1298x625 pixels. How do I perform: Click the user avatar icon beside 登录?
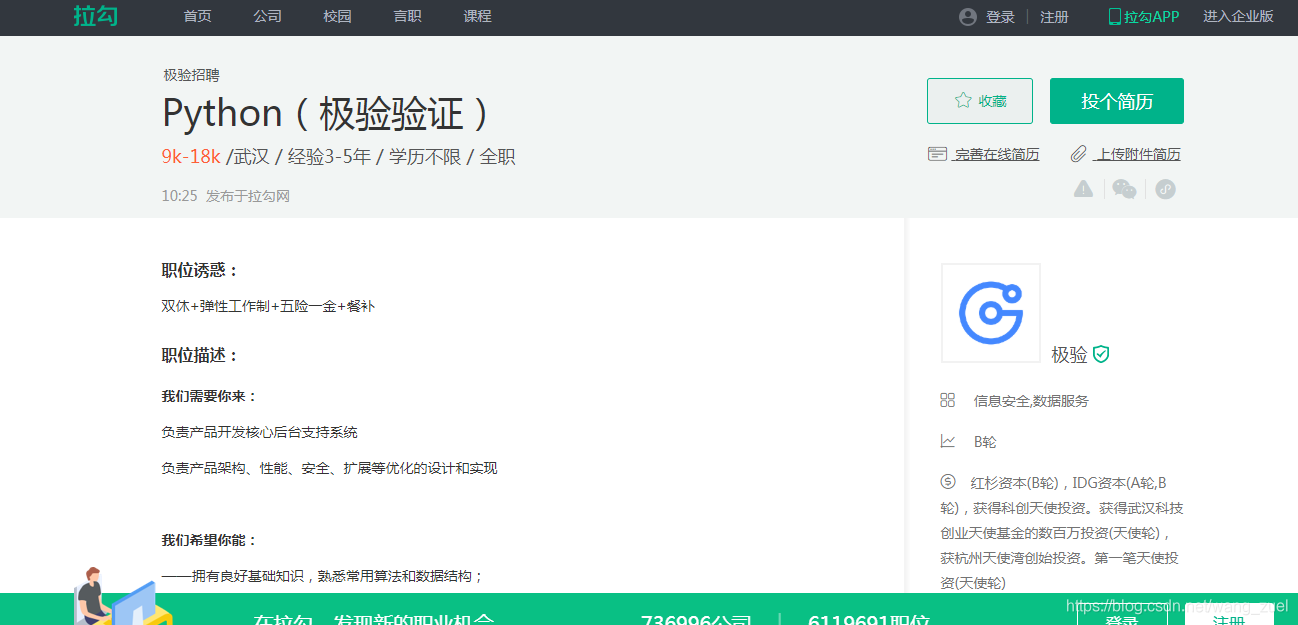pos(967,17)
